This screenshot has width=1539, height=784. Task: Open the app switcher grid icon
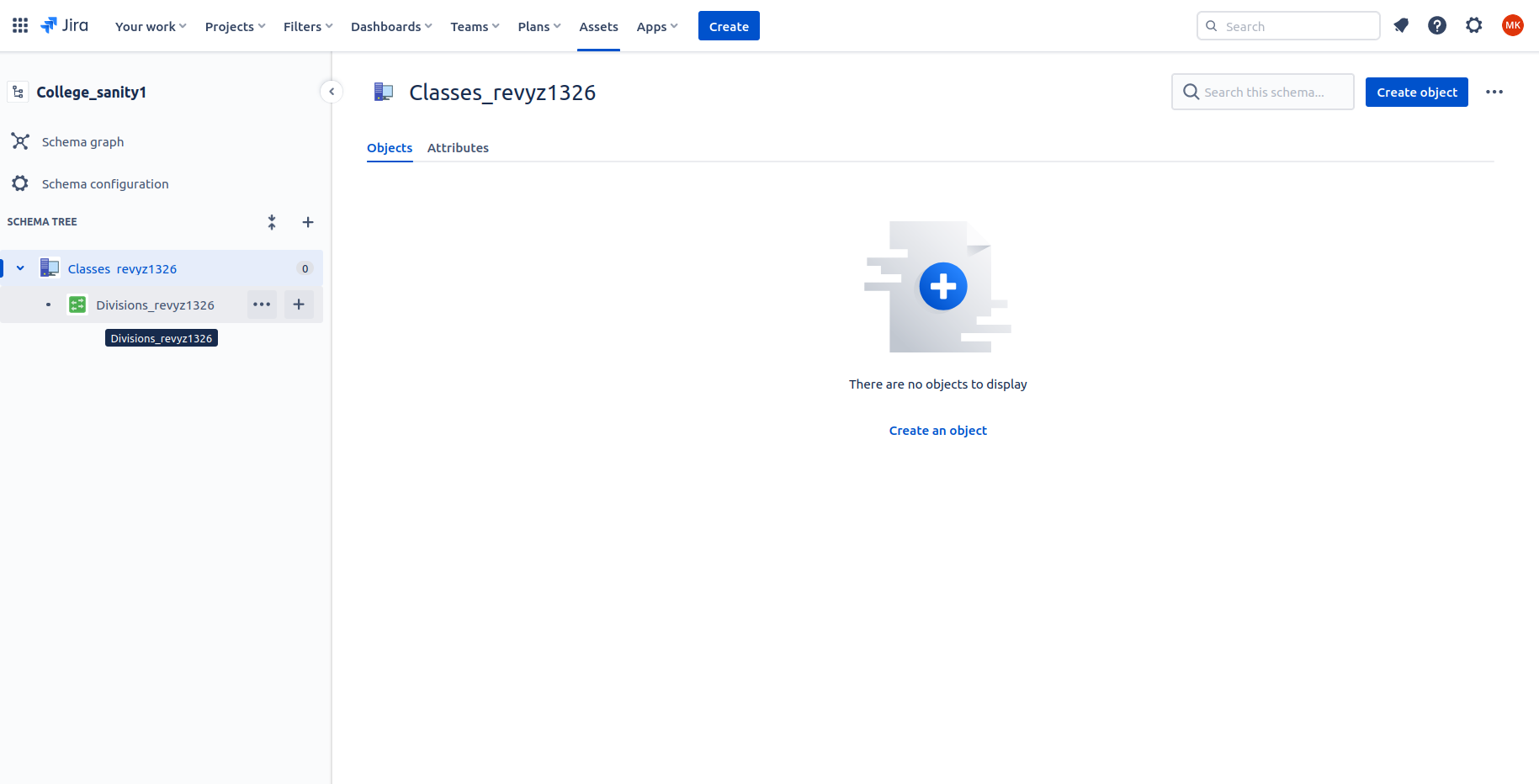tap(20, 26)
